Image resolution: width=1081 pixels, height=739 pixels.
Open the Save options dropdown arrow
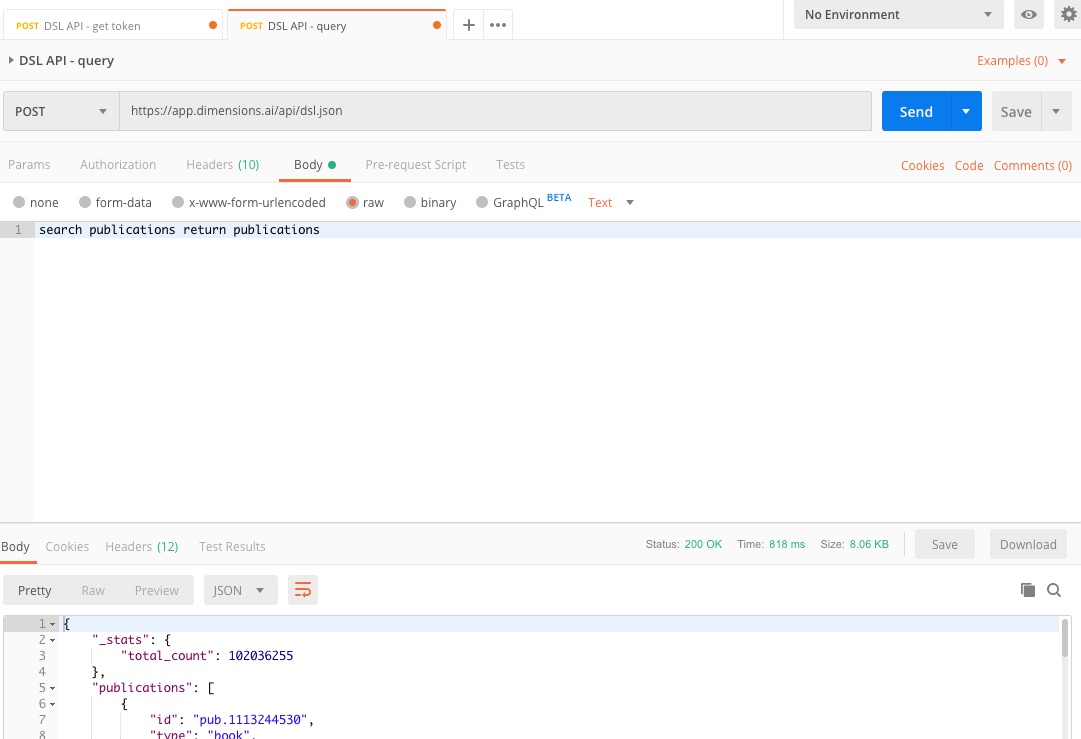1055,111
